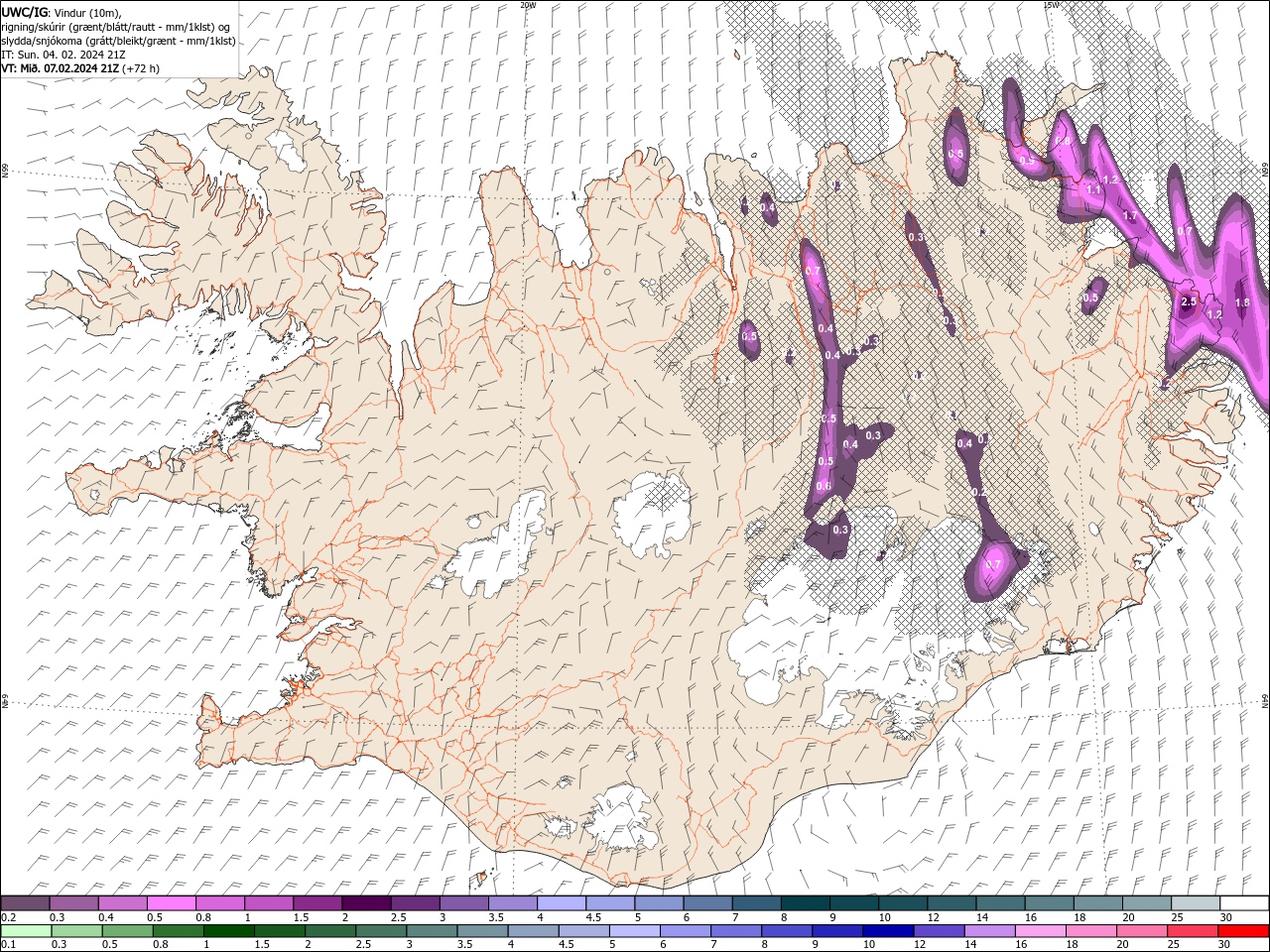Click the '1.8' snowfall value on the map
The width and height of the screenshot is (1270, 952).
coord(1241,302)
